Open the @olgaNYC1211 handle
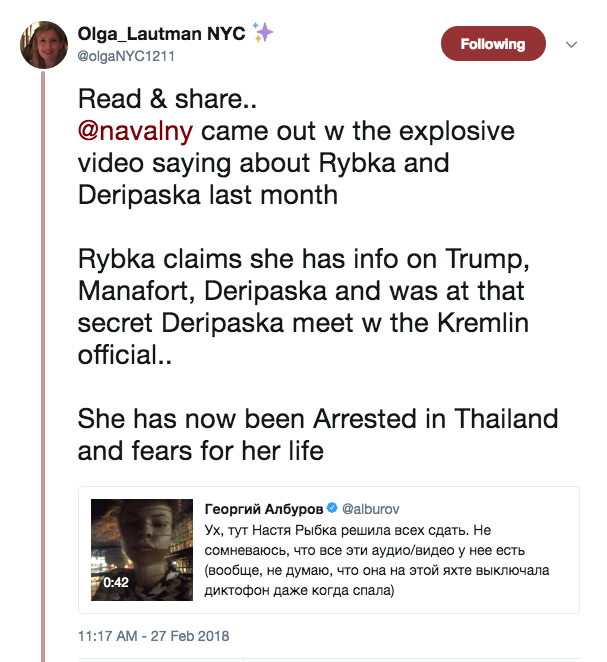This screenshot has width=607, height=662. [x=127, y=56]
